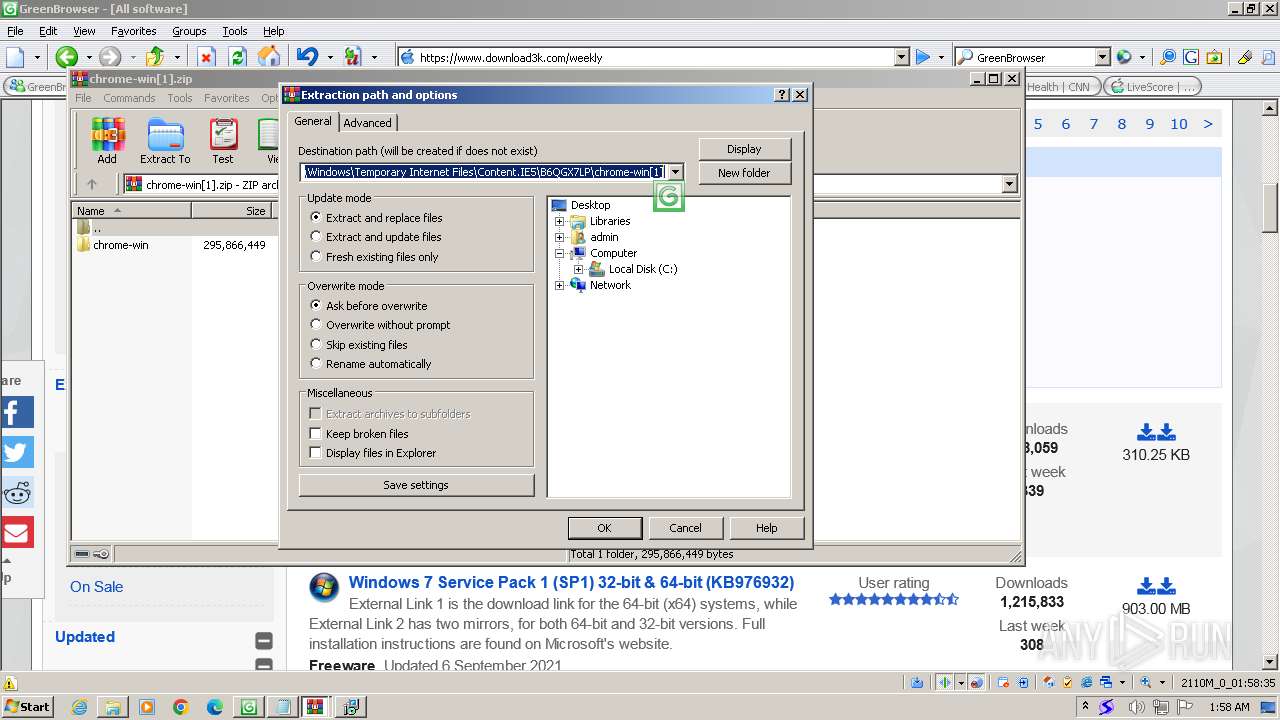
Task: Open WinRAR archive path dropdown arrow
Action: pyautogui.click(x=1009, y=184)
